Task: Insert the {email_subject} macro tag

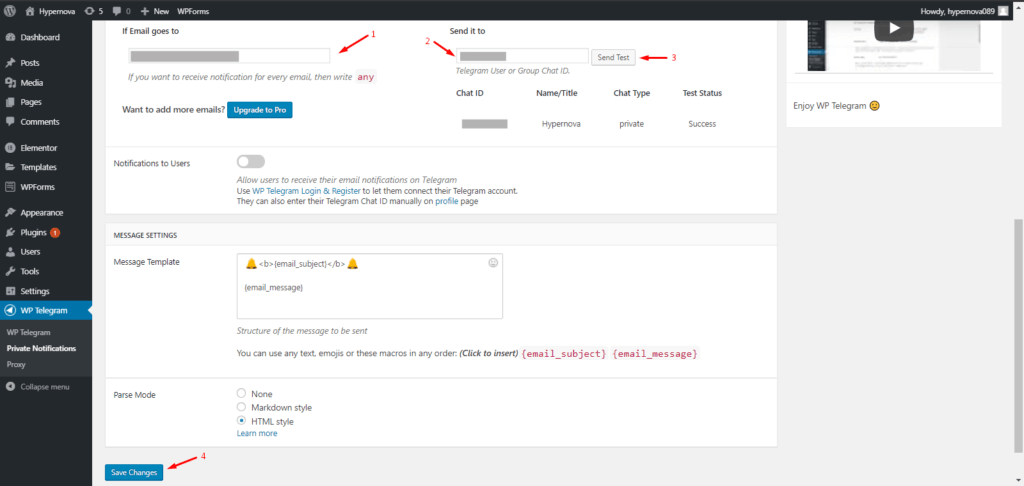Action: click(x=564, y=354)
